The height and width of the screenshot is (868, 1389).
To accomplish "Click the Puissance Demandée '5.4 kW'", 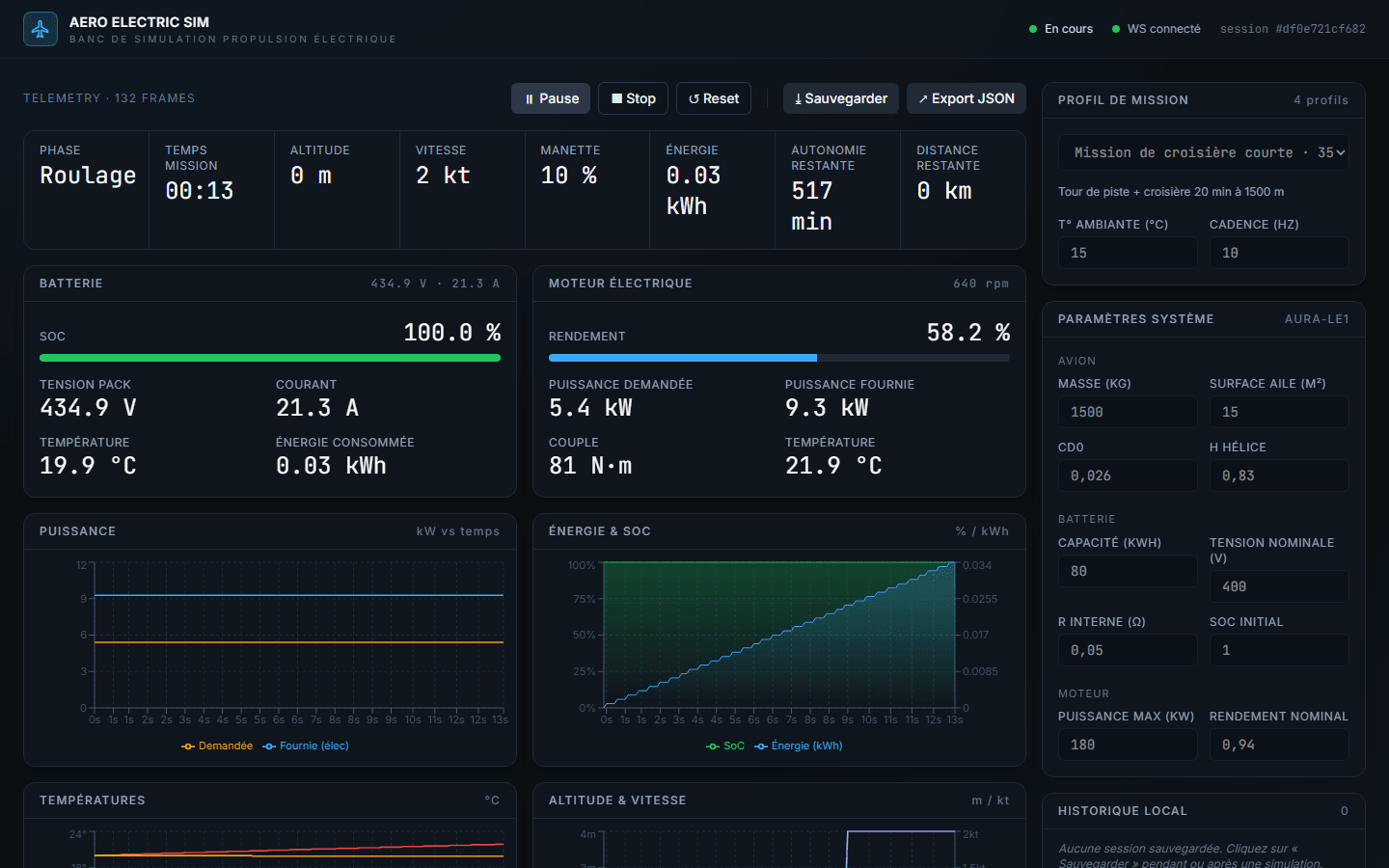I will [590, 408].
